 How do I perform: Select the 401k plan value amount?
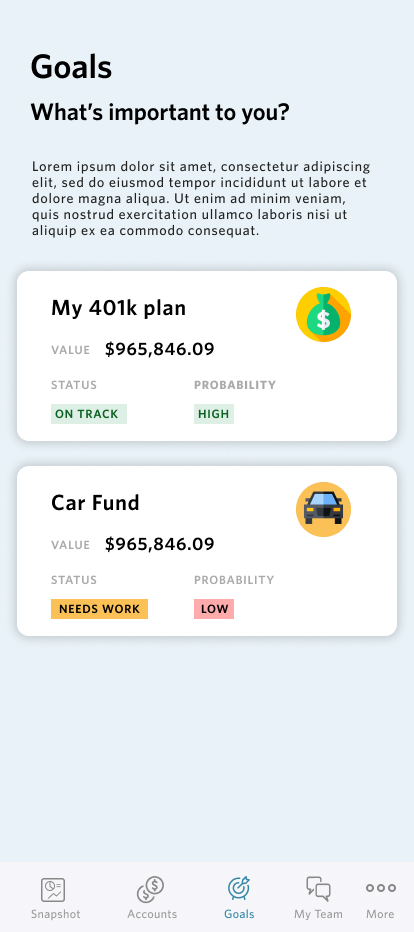pos(160,350)
